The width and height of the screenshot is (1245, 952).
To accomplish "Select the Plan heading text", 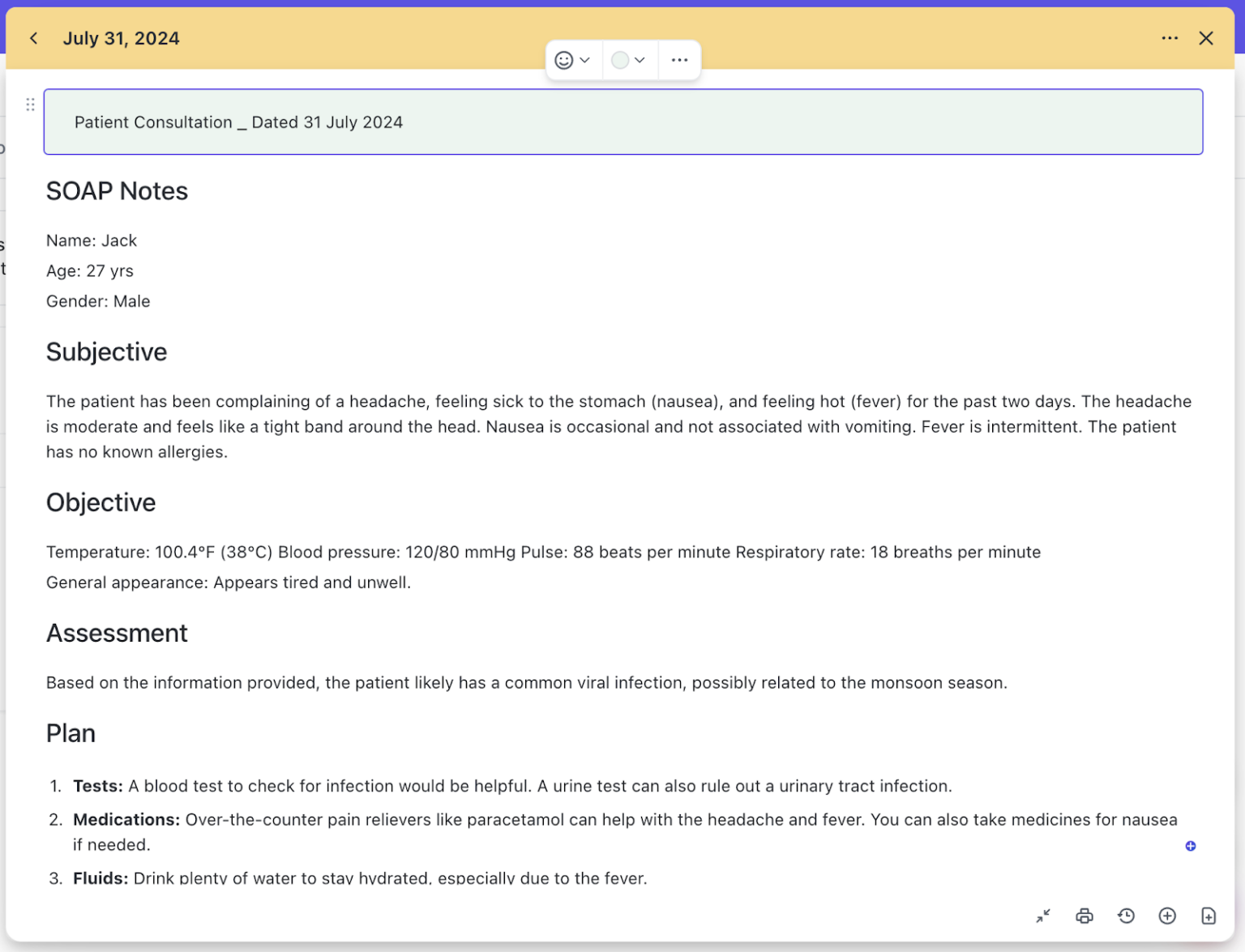I will [x=71, y=732].
